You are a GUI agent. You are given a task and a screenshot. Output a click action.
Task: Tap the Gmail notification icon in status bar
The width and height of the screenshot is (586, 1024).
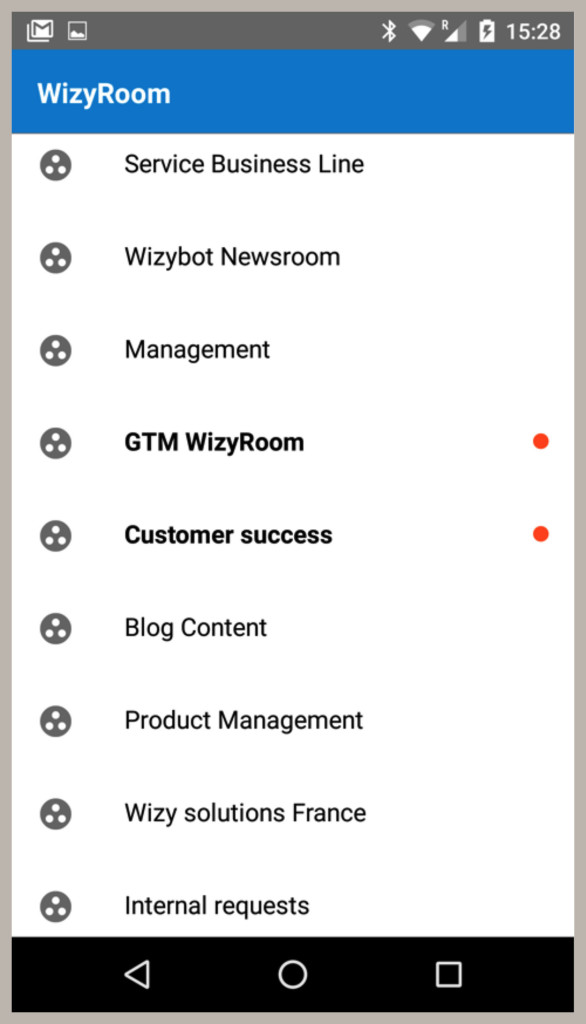[40, 31]
